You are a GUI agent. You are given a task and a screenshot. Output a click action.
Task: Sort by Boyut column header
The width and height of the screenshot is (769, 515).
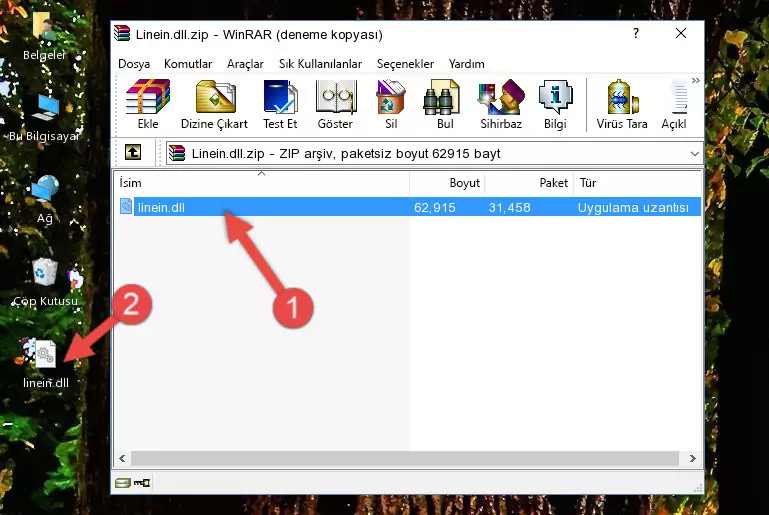click(447, 183)
